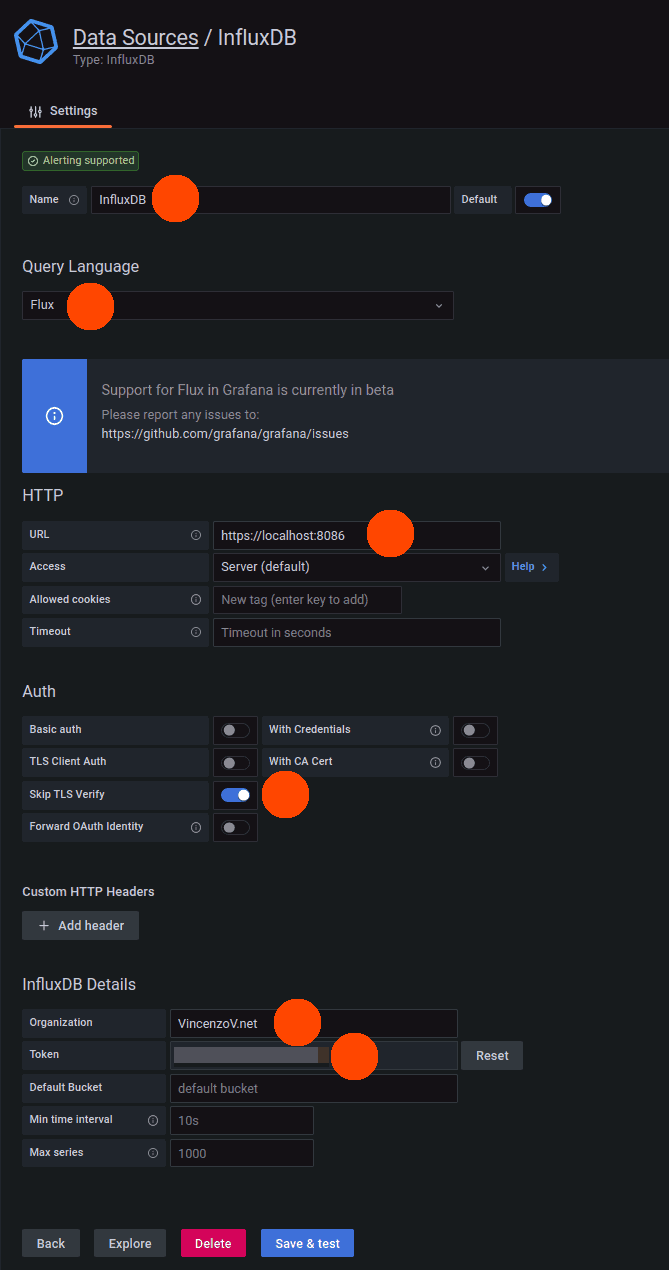669x1270 pixels.
Task: Click the Max series input field
Action: (x=242, y=1153)
